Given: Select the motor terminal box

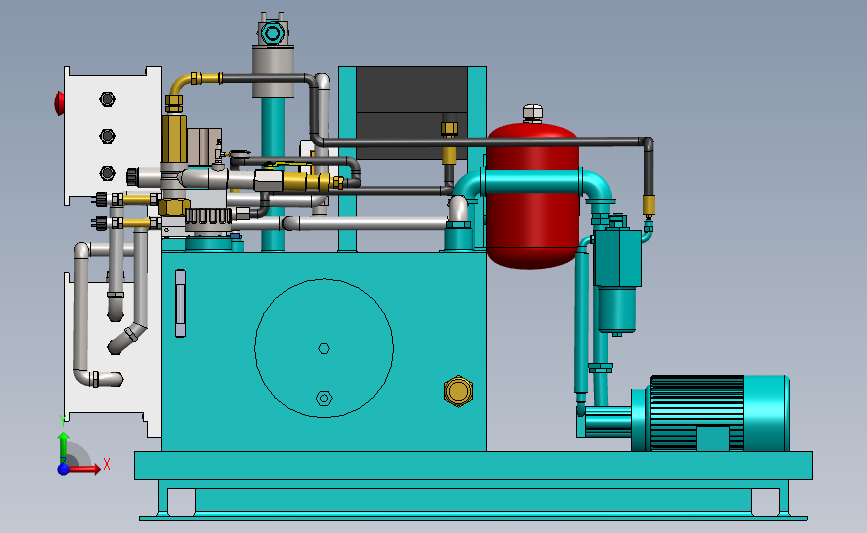Looking at the screenshot, I should (x=712, y=438).
